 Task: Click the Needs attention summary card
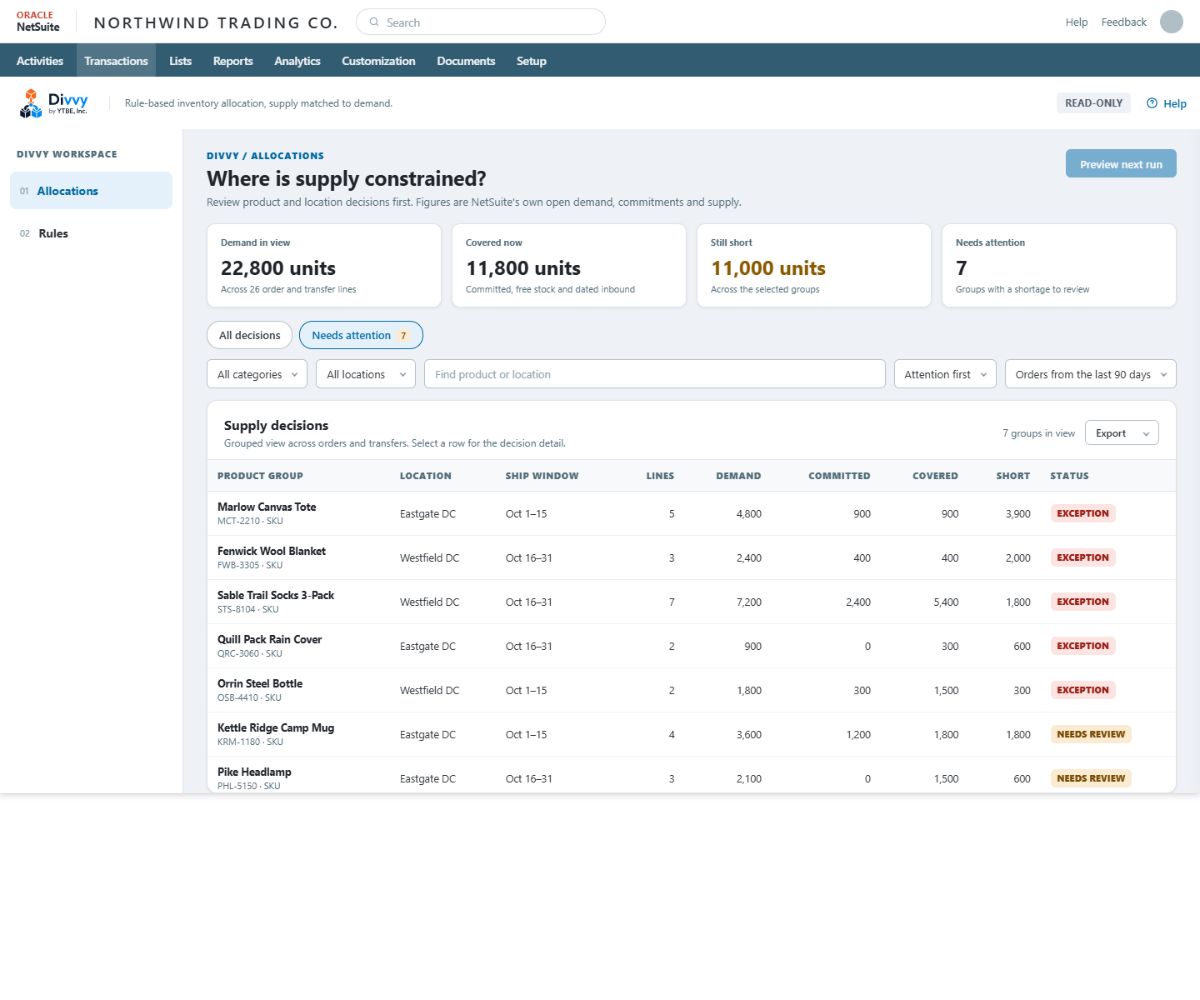tap(1059, 265)
